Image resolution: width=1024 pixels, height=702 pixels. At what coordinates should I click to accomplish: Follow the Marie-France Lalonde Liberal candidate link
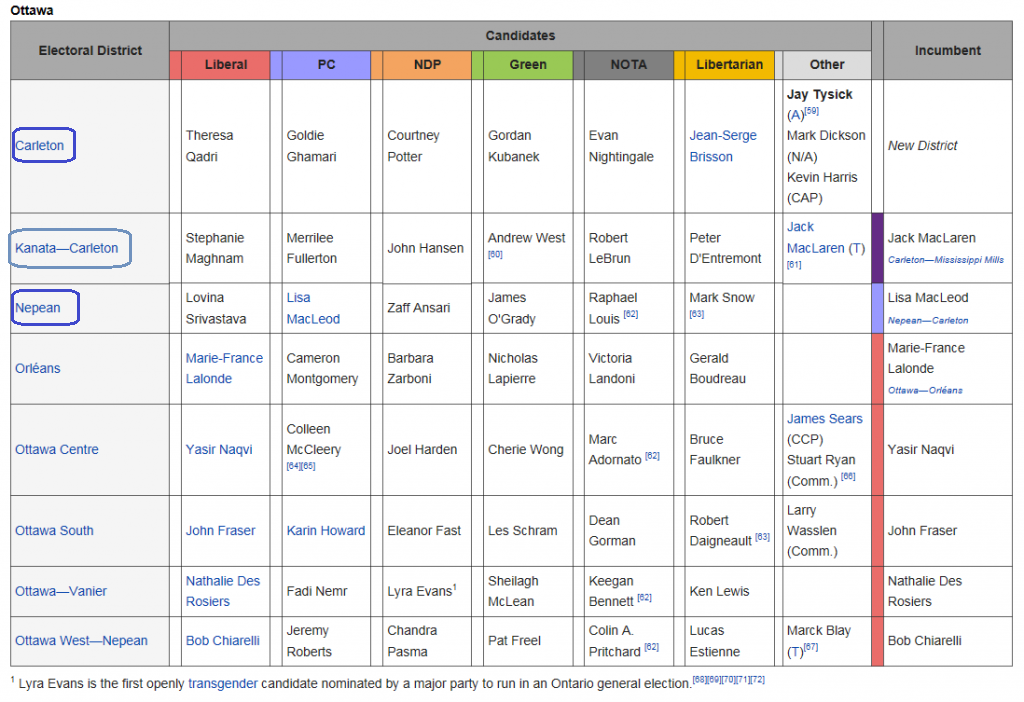(x=224, y=368)
